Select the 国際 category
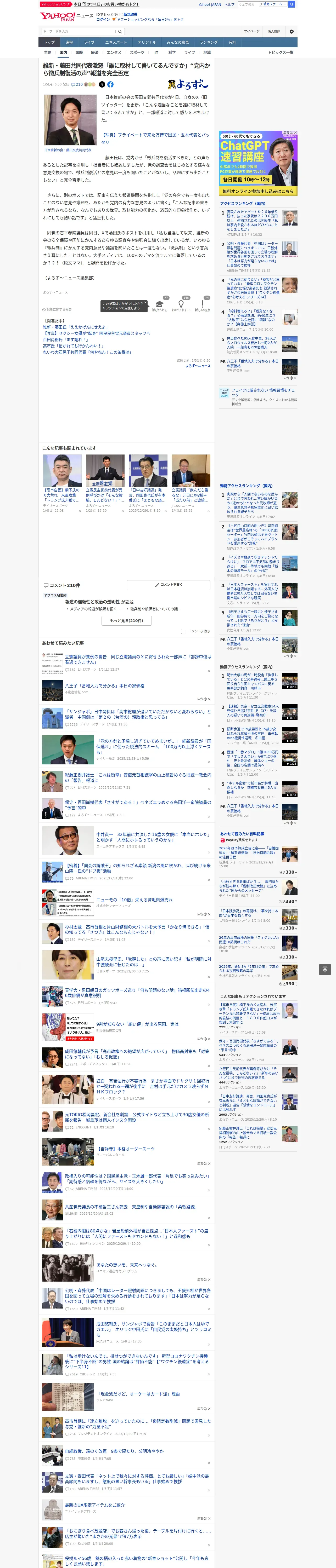Screen dimensions: 336x1568 79,52
